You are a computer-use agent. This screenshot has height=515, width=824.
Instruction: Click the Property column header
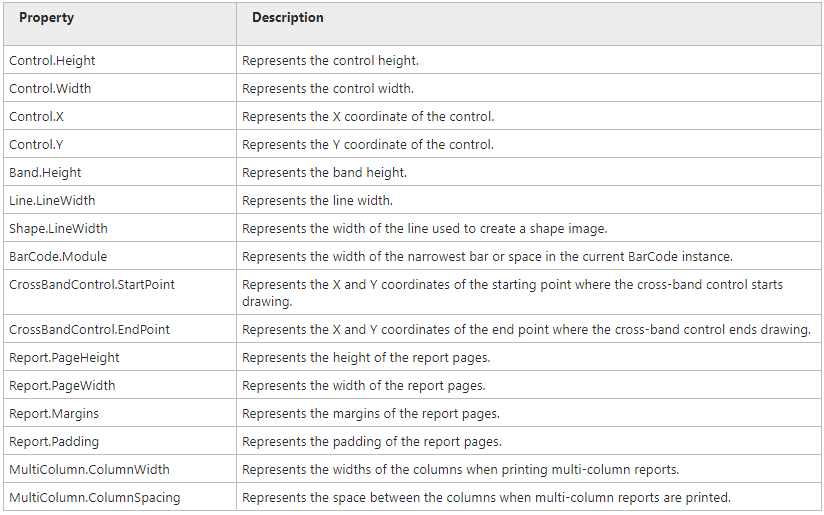(x=46, y=18)
